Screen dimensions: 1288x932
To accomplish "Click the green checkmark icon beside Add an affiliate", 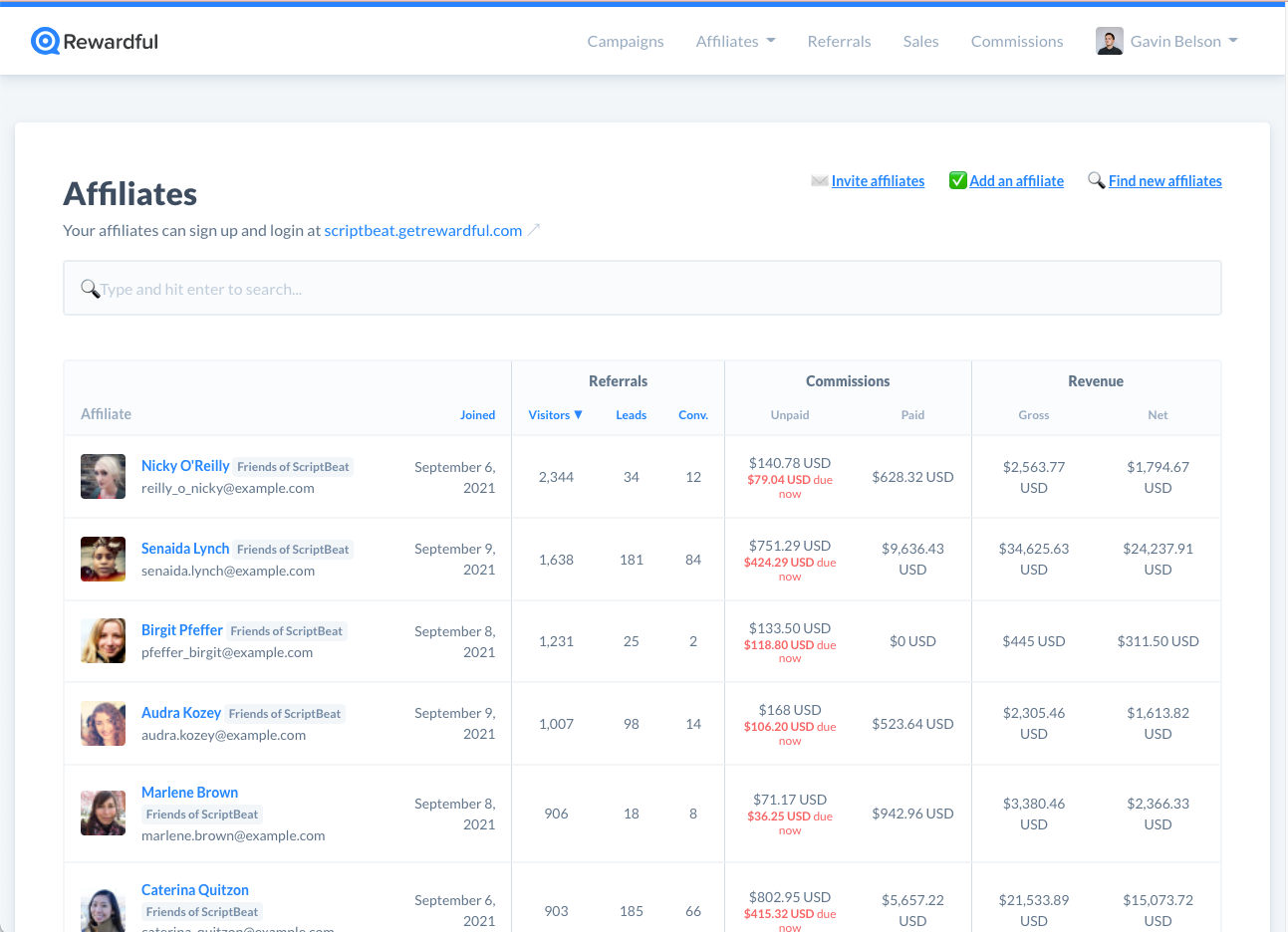I will pos(957,180).
